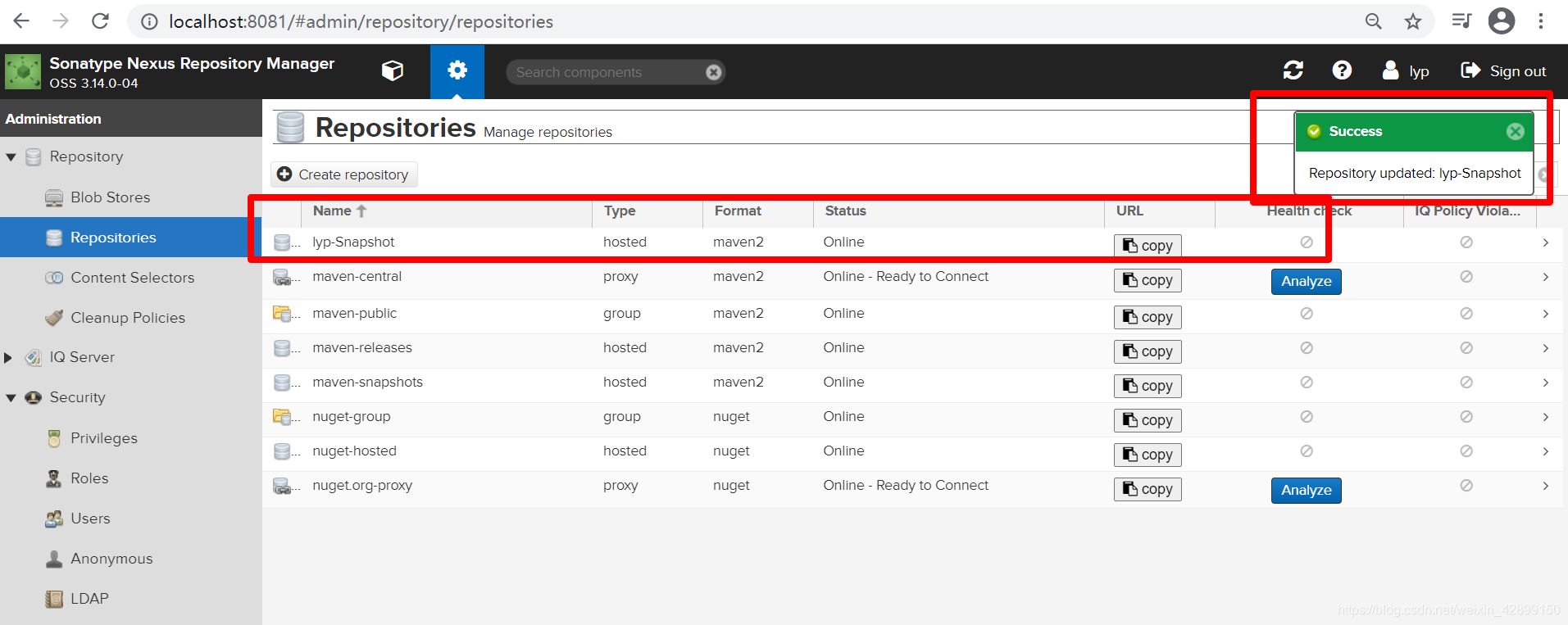Analyze nuget.org-proxy health check
This screenshot has height=625, width=1568.
1307,491
